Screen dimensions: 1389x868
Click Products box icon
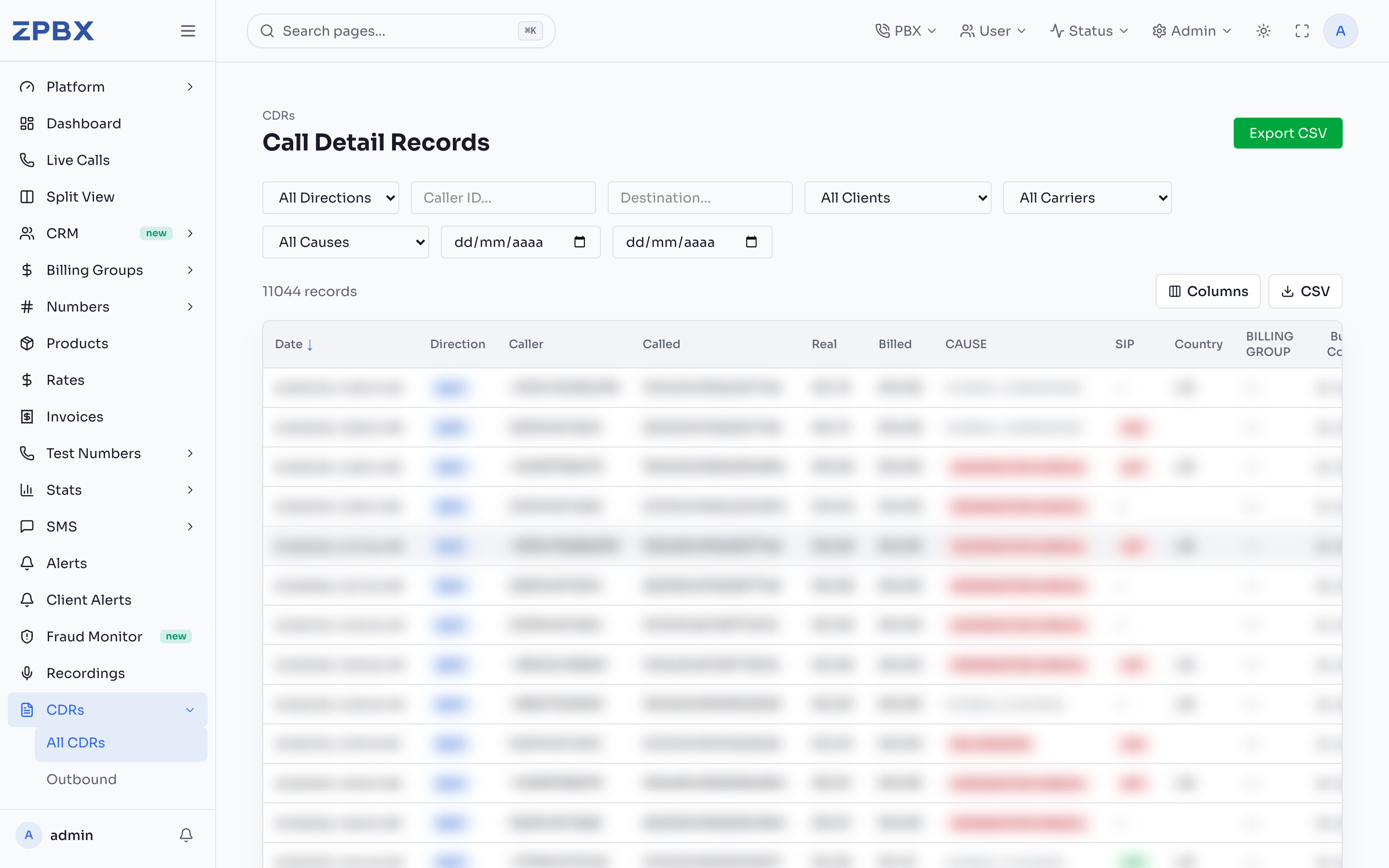27,343
